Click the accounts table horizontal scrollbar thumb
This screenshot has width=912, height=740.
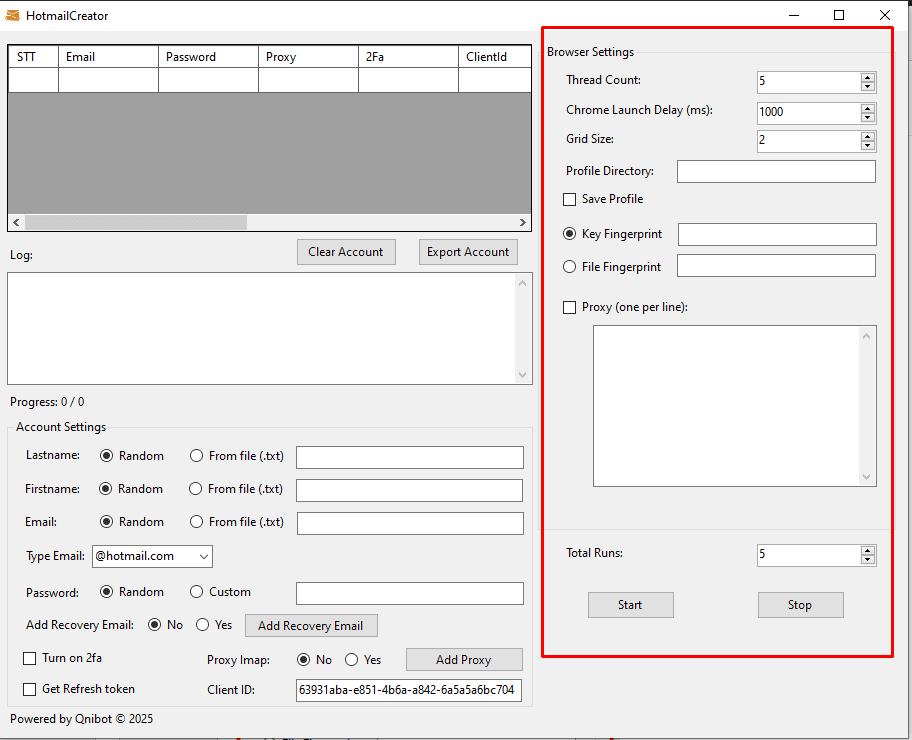[x=136, y=222]
